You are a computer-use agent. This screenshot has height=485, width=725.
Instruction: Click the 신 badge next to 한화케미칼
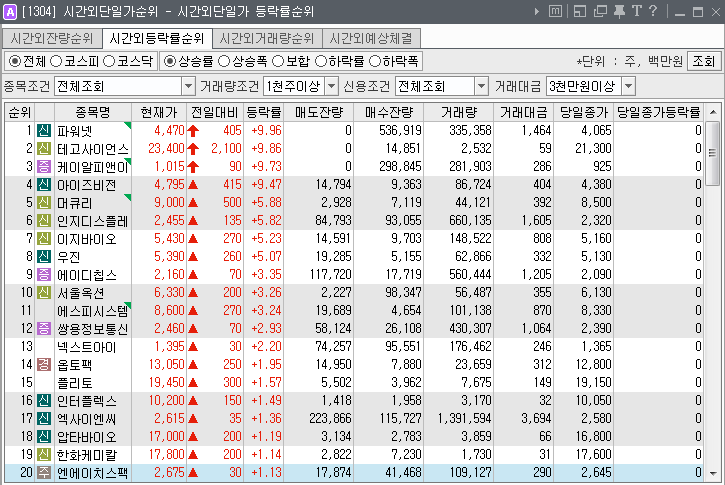click(44, 455)
